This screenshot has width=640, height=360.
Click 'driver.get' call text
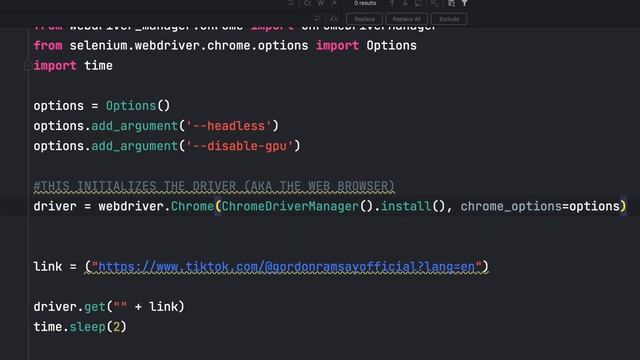69,307
